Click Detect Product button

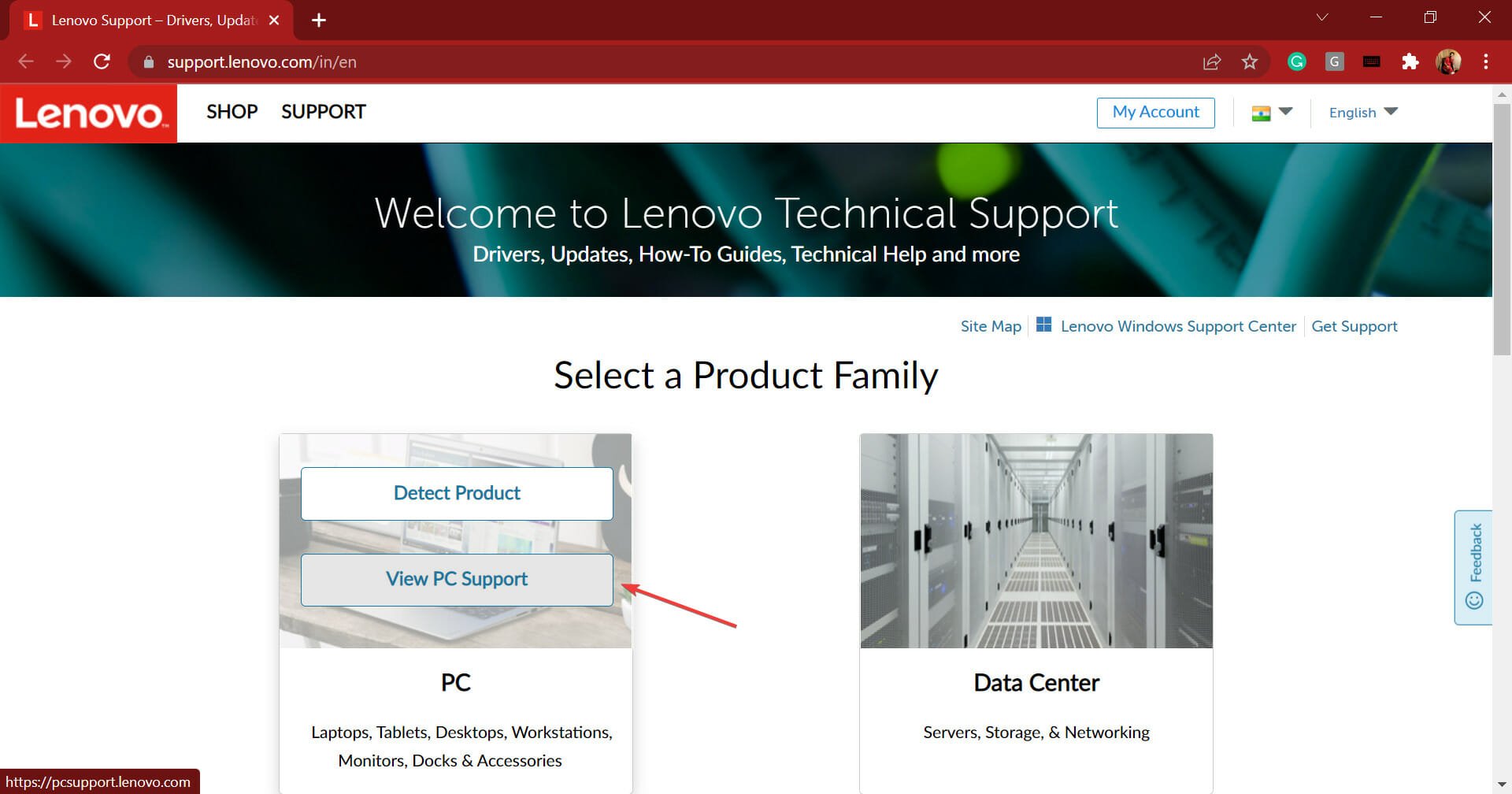coord(457,494)
